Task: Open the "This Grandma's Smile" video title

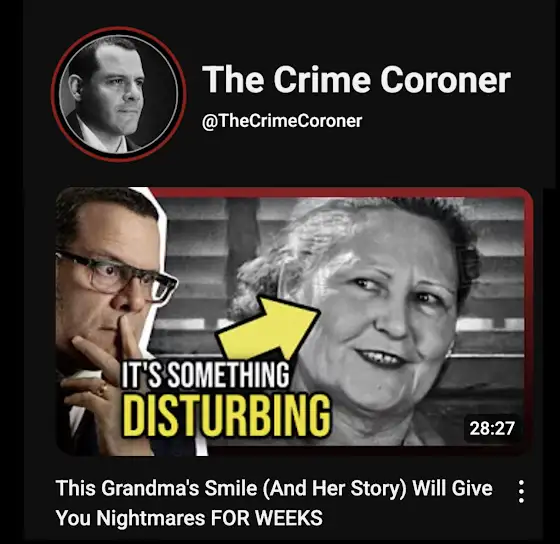Action: pyautogui.click(x=274, y=503)
